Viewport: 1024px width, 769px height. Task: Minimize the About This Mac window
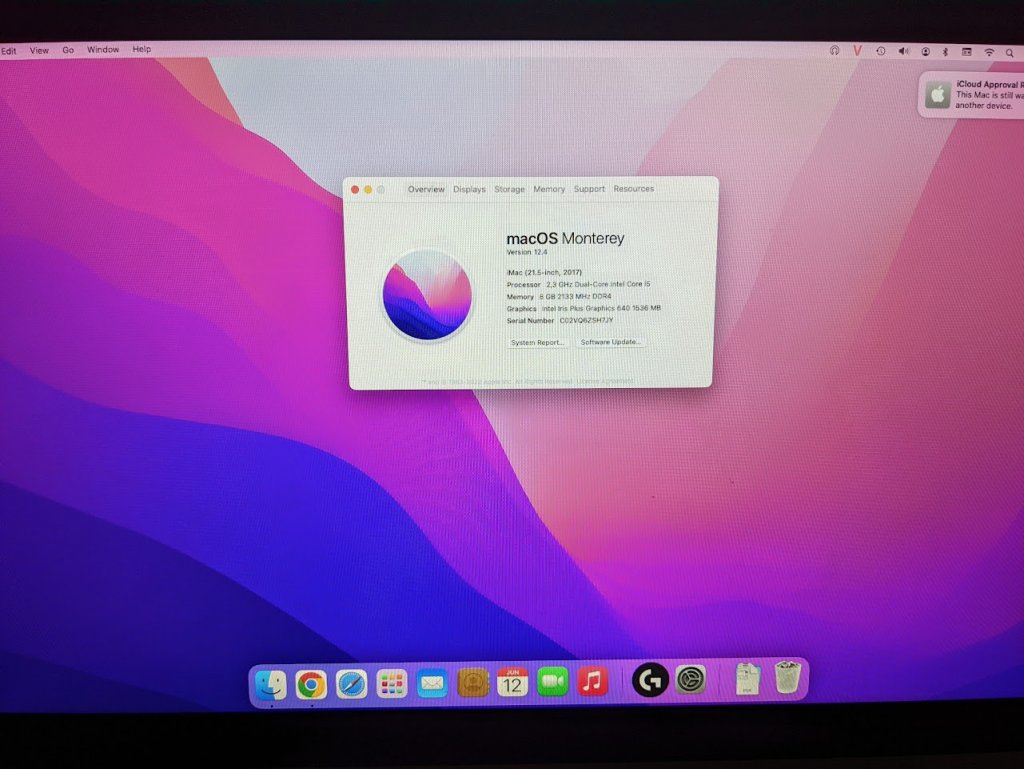[x=368, y=189]
